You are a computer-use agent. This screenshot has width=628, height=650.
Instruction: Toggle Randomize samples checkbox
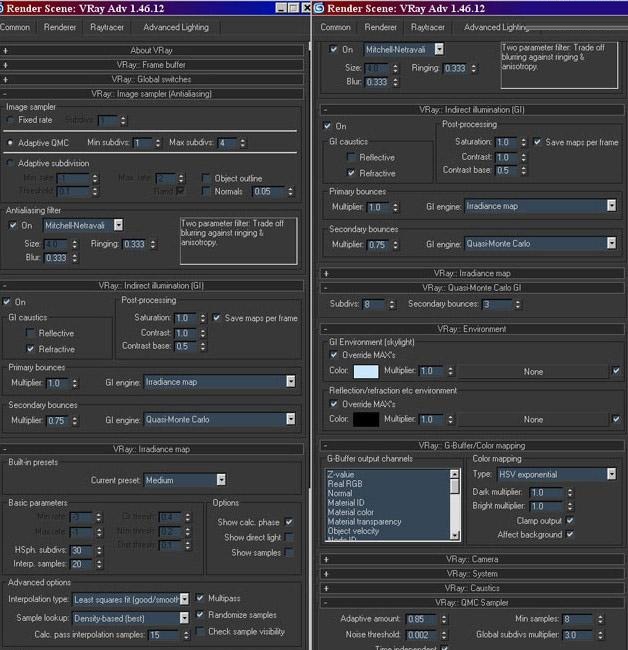pos(200,614)
